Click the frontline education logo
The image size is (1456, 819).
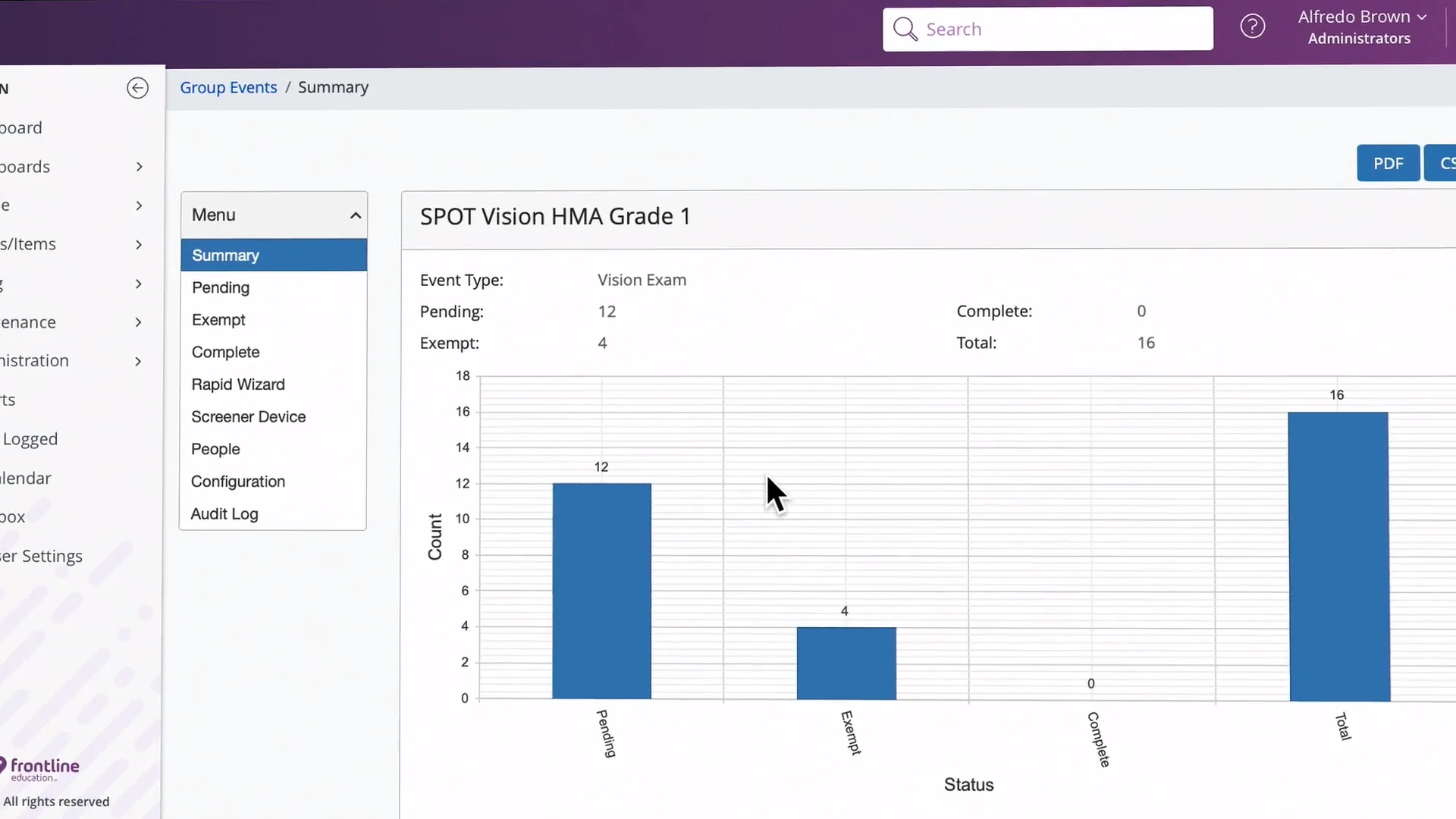41,768
